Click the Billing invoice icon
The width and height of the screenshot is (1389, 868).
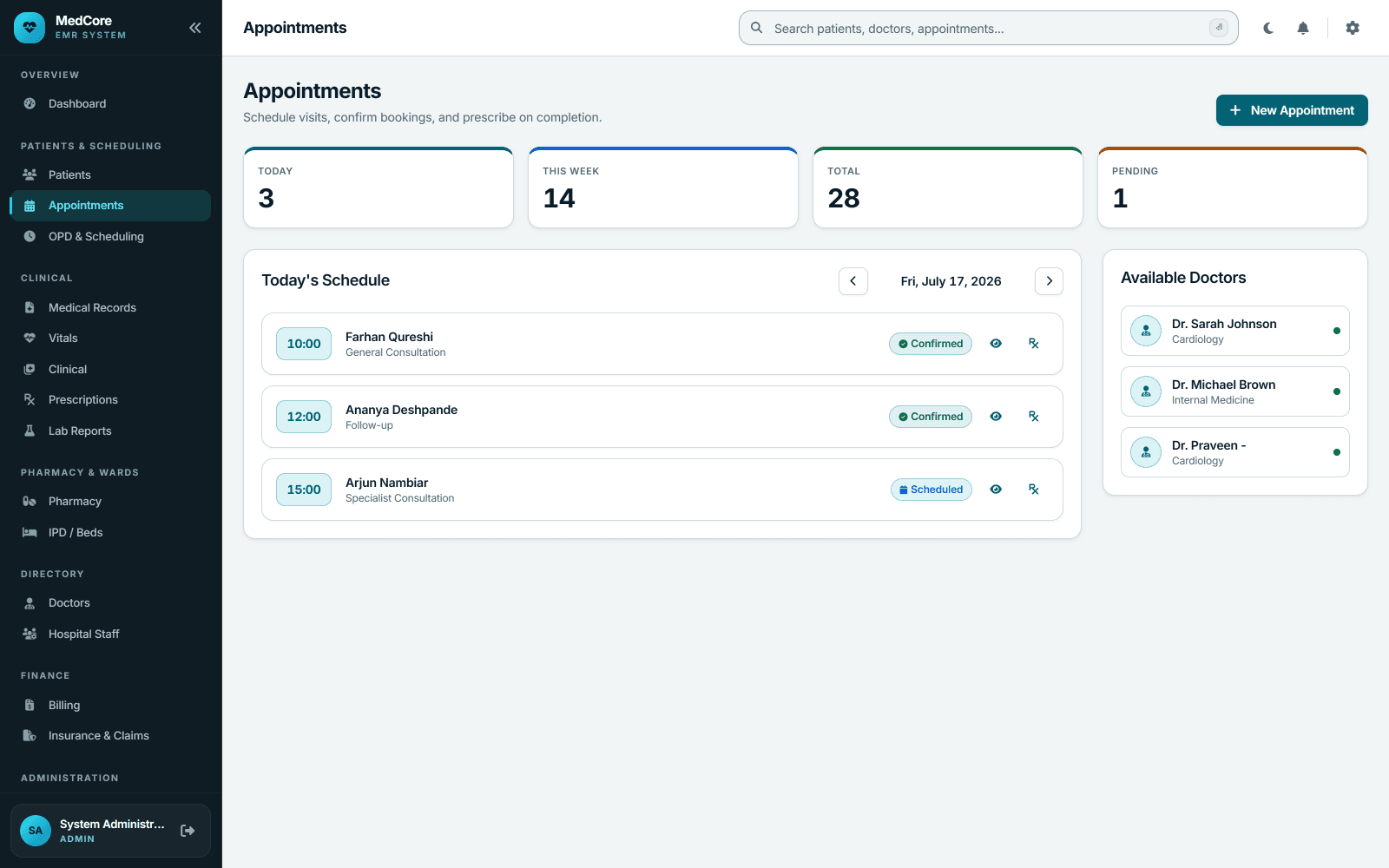[x=30, y=705]
